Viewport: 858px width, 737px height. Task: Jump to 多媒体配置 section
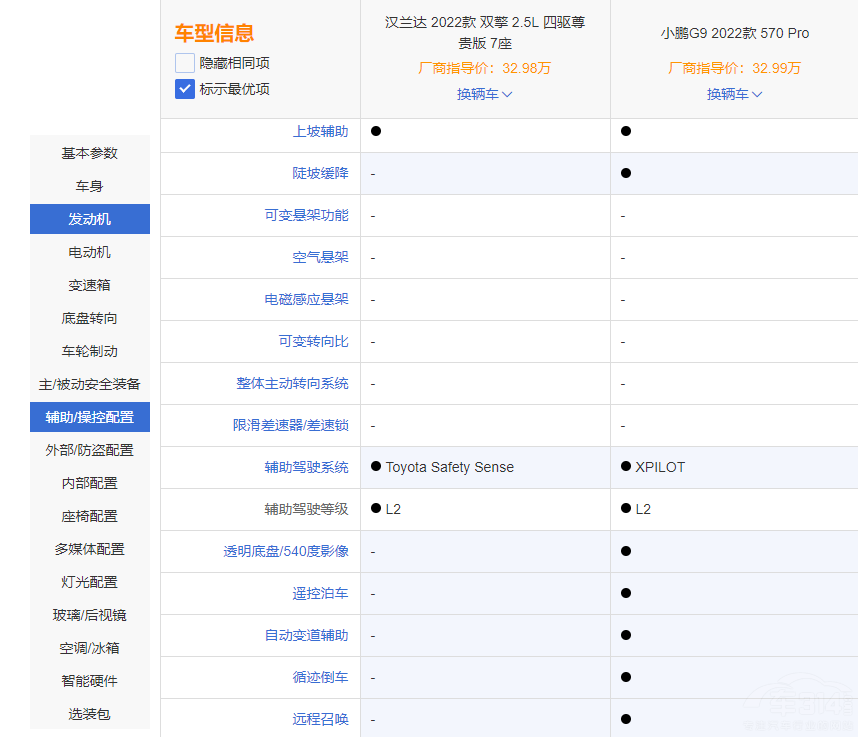[x=90, y=549]
